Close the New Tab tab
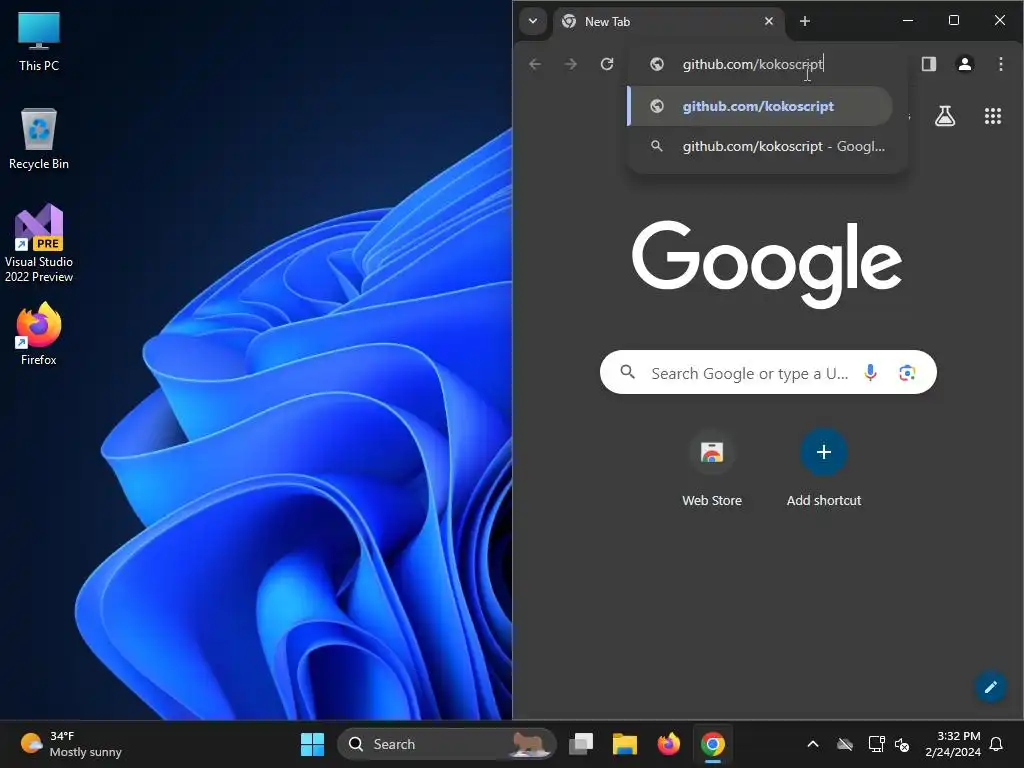 pyautogui.click(x=769, y=22)
